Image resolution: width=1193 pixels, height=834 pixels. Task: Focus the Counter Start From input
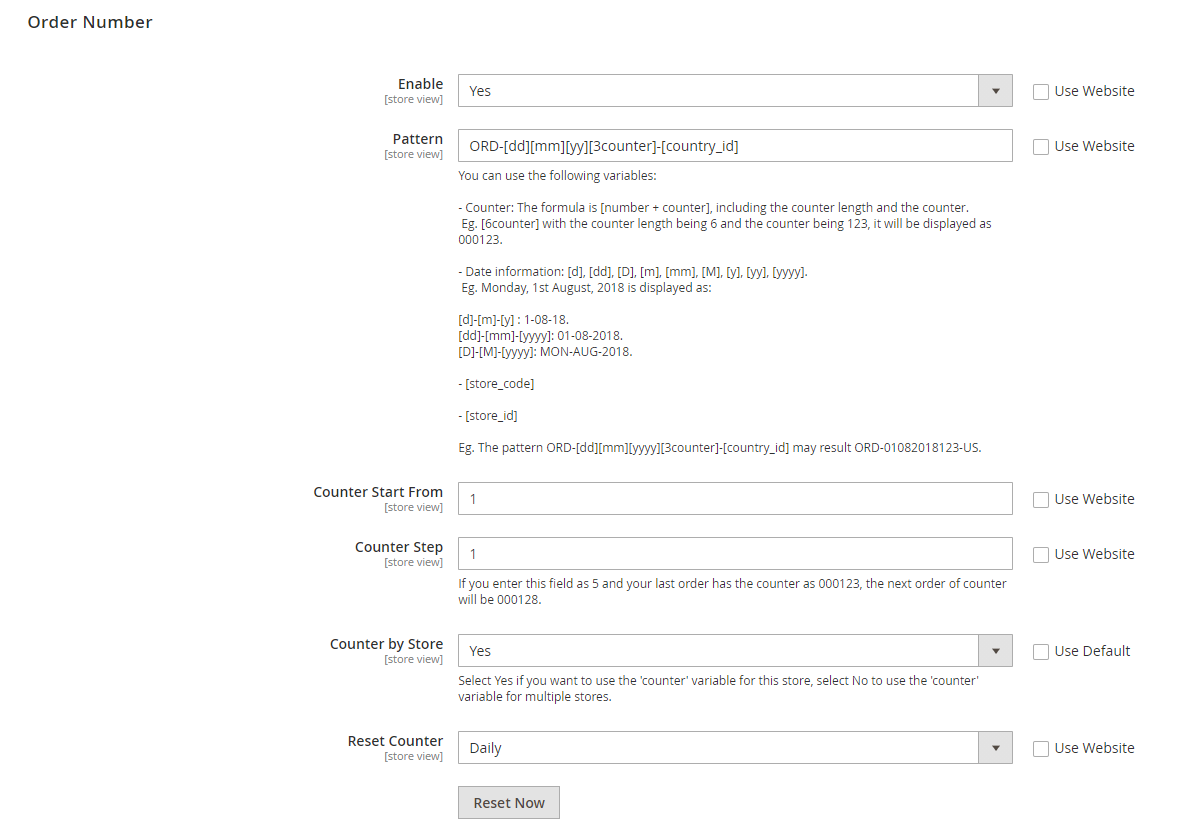point(734,499)
